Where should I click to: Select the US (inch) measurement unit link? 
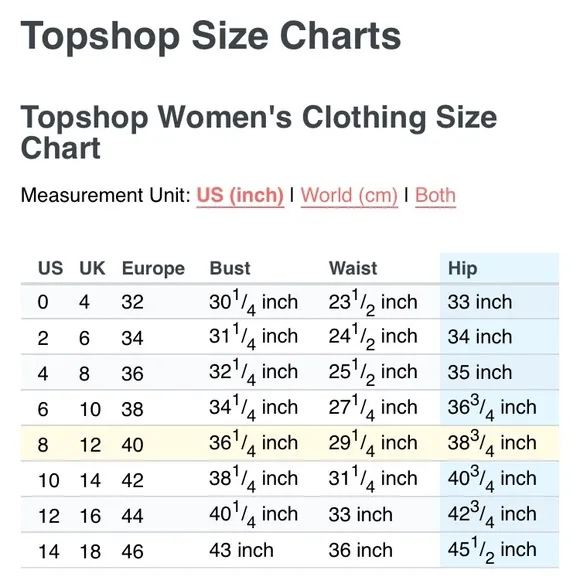240,195
